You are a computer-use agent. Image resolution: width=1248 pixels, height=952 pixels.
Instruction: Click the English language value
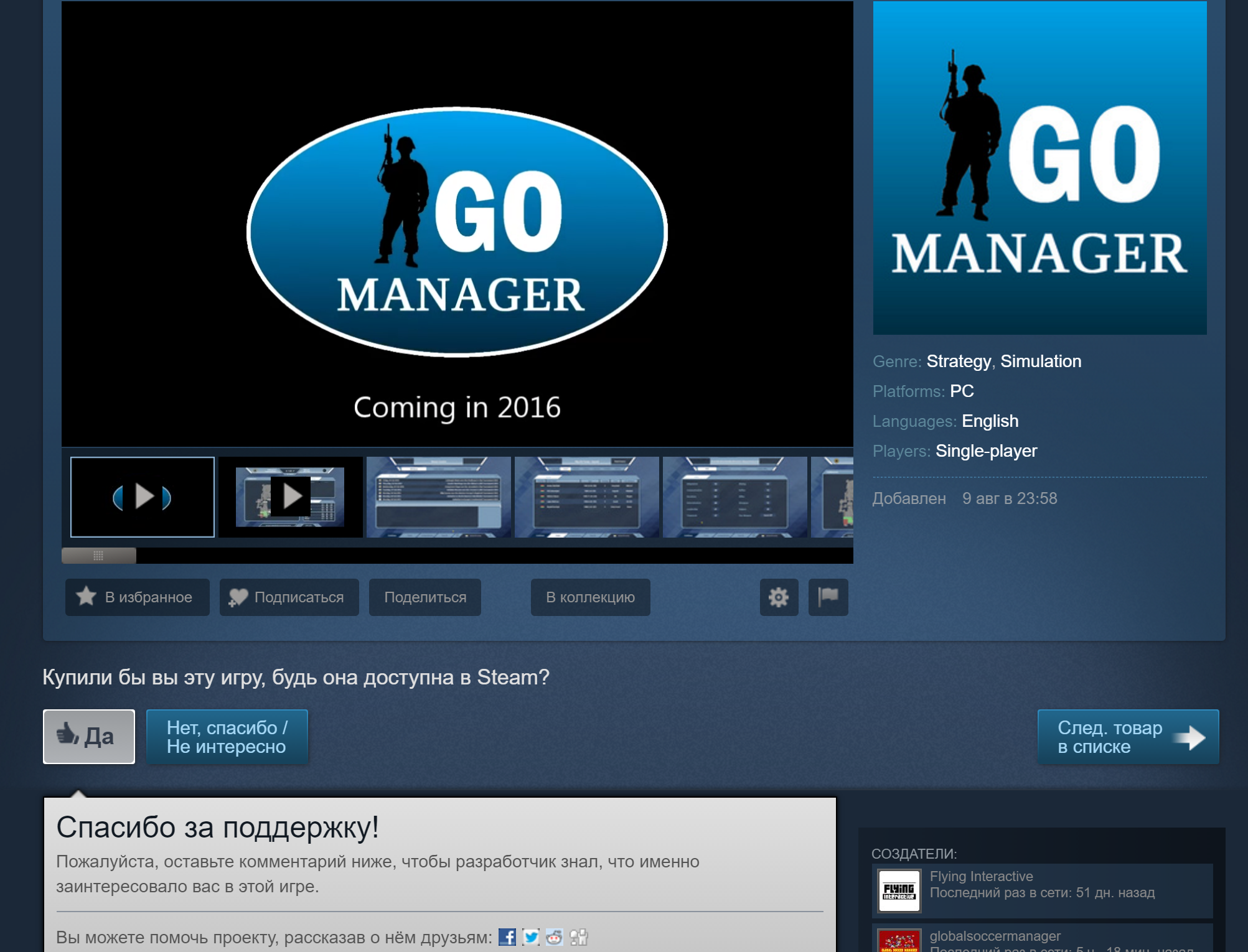pos(990,421)
